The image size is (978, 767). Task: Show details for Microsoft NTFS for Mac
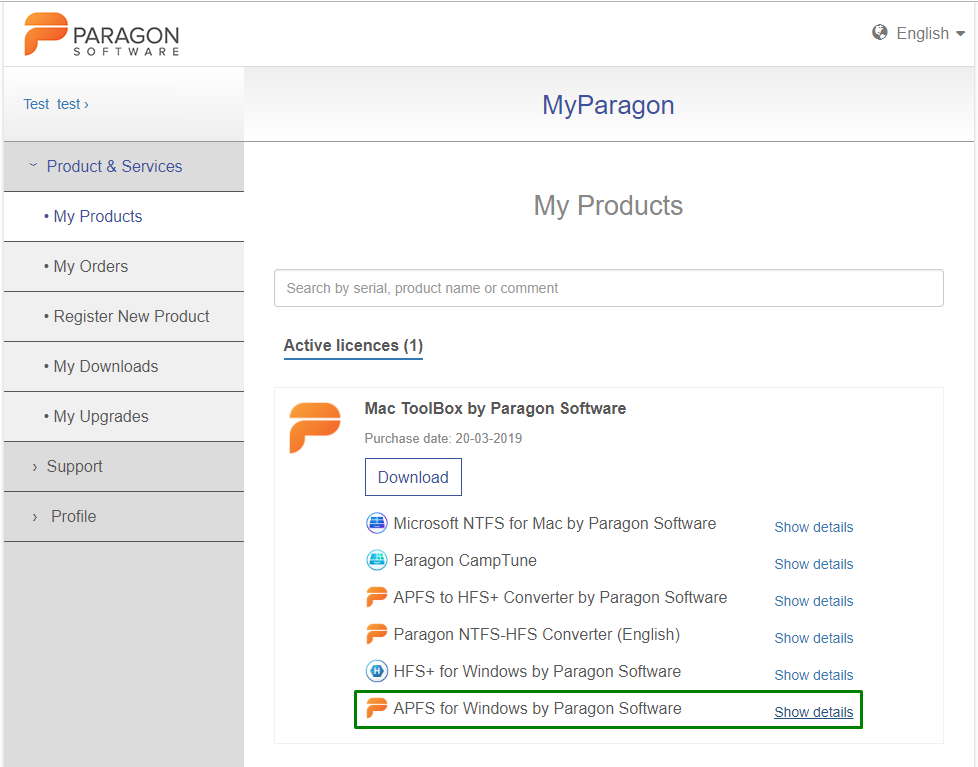click(x=813, y=527)
